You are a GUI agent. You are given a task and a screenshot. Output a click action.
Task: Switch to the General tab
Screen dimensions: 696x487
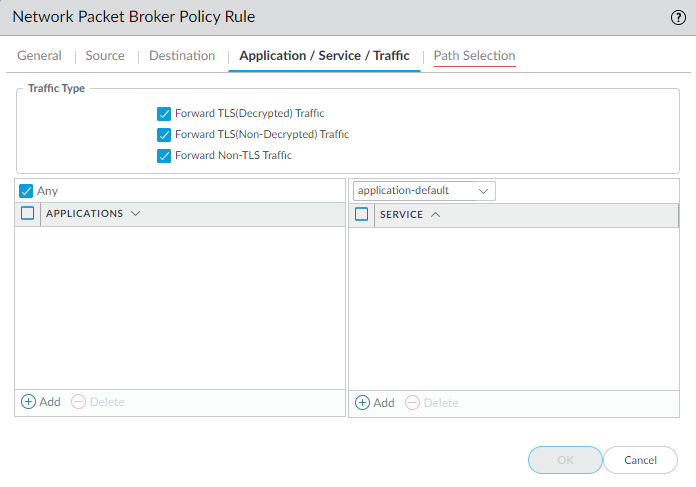point(39,56)
